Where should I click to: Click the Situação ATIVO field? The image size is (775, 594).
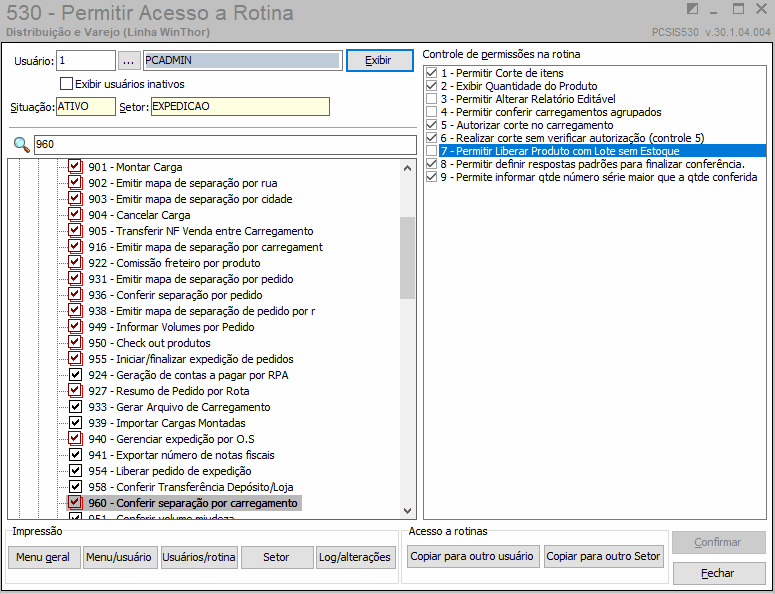86,106
